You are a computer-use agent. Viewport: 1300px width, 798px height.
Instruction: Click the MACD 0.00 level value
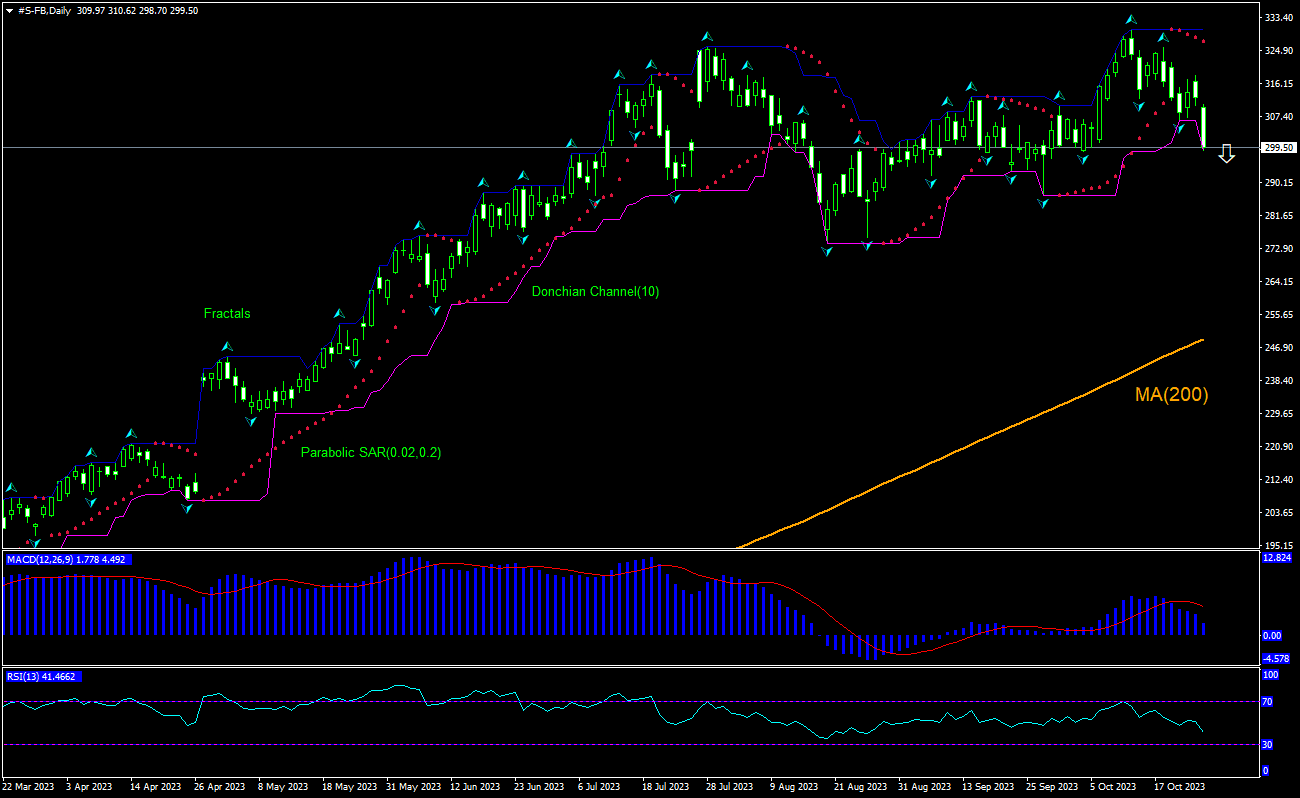point(1272,635)
